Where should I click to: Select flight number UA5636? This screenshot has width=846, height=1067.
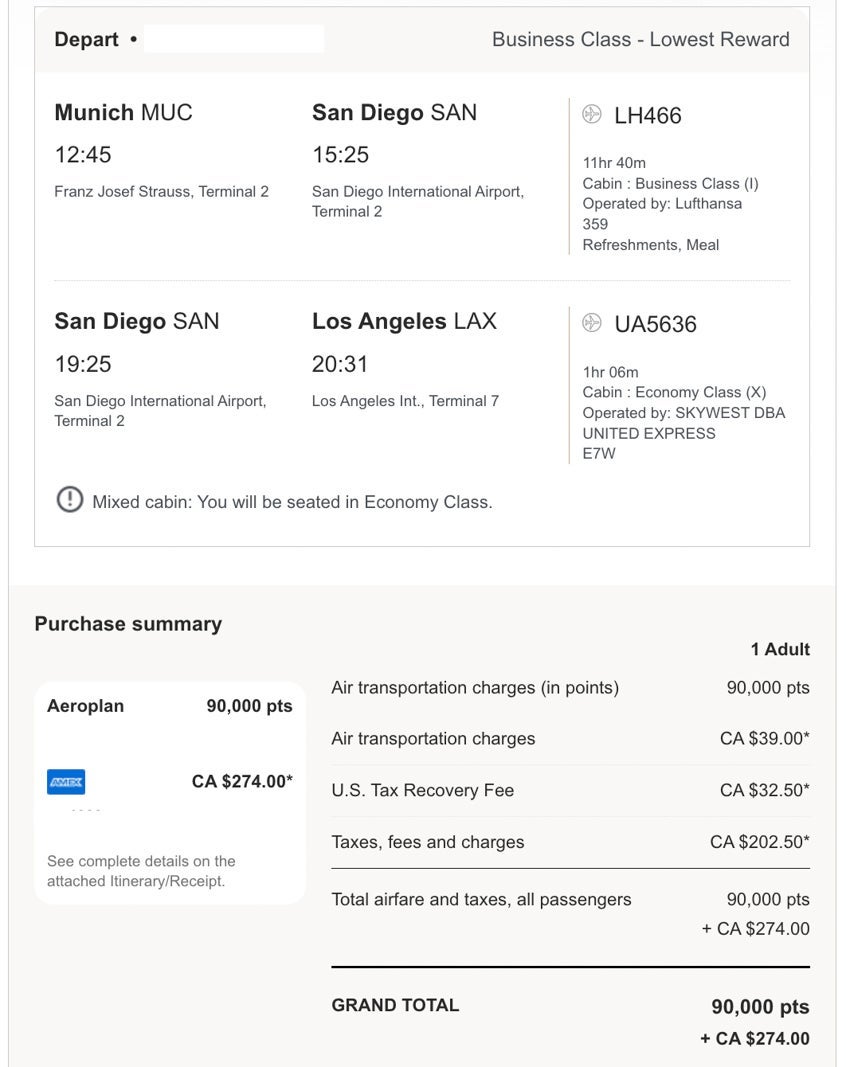(x=655, y=324)
